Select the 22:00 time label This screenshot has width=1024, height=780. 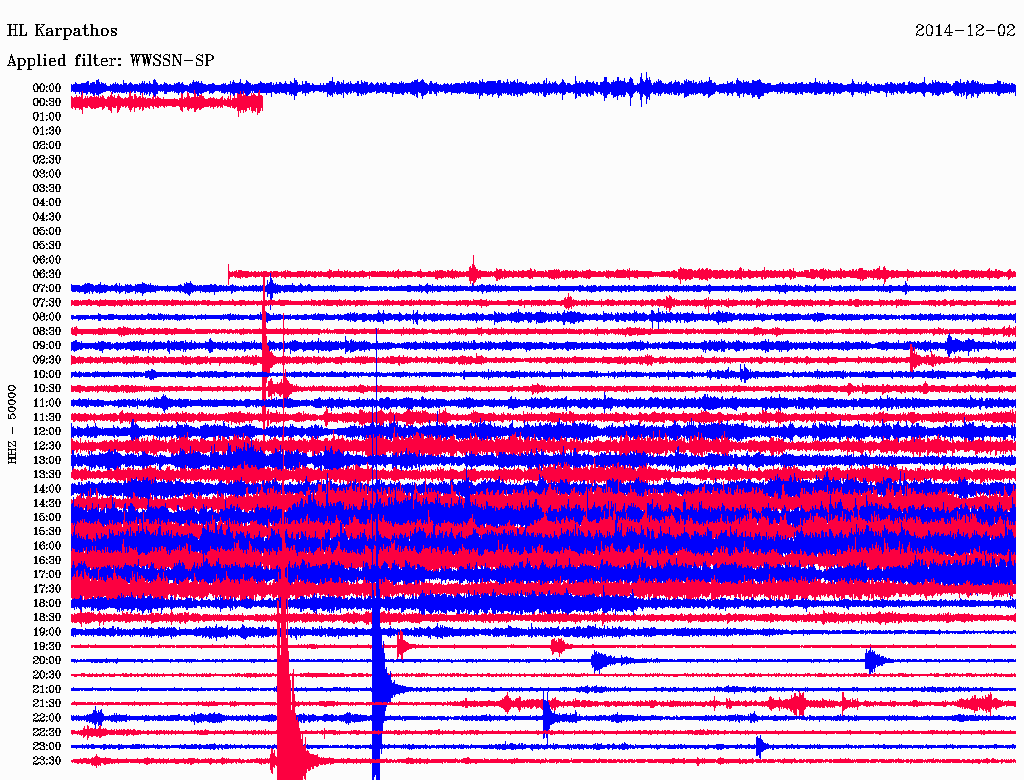pos(47,719)
